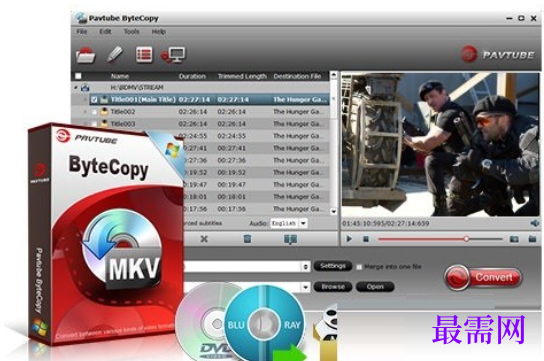The height and width of the screenshot is (361, 544).
Task: Select the Title002 row name
Action: (x=123, y=112)
